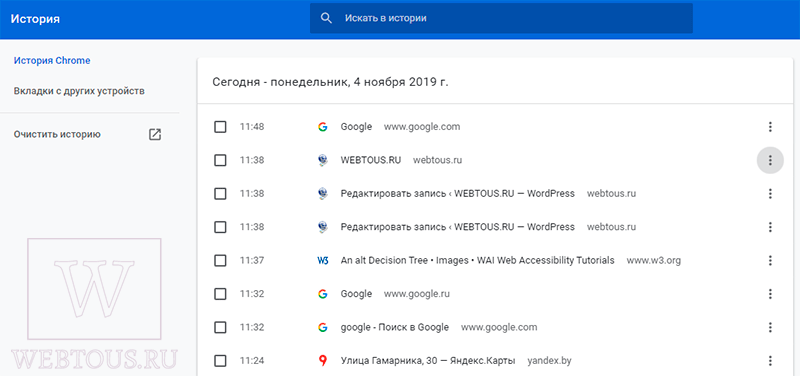Viewport: 800px width, 376px height.
Task: Open the Google link with domain www.google.ru
Action: (x=356, y=294)
